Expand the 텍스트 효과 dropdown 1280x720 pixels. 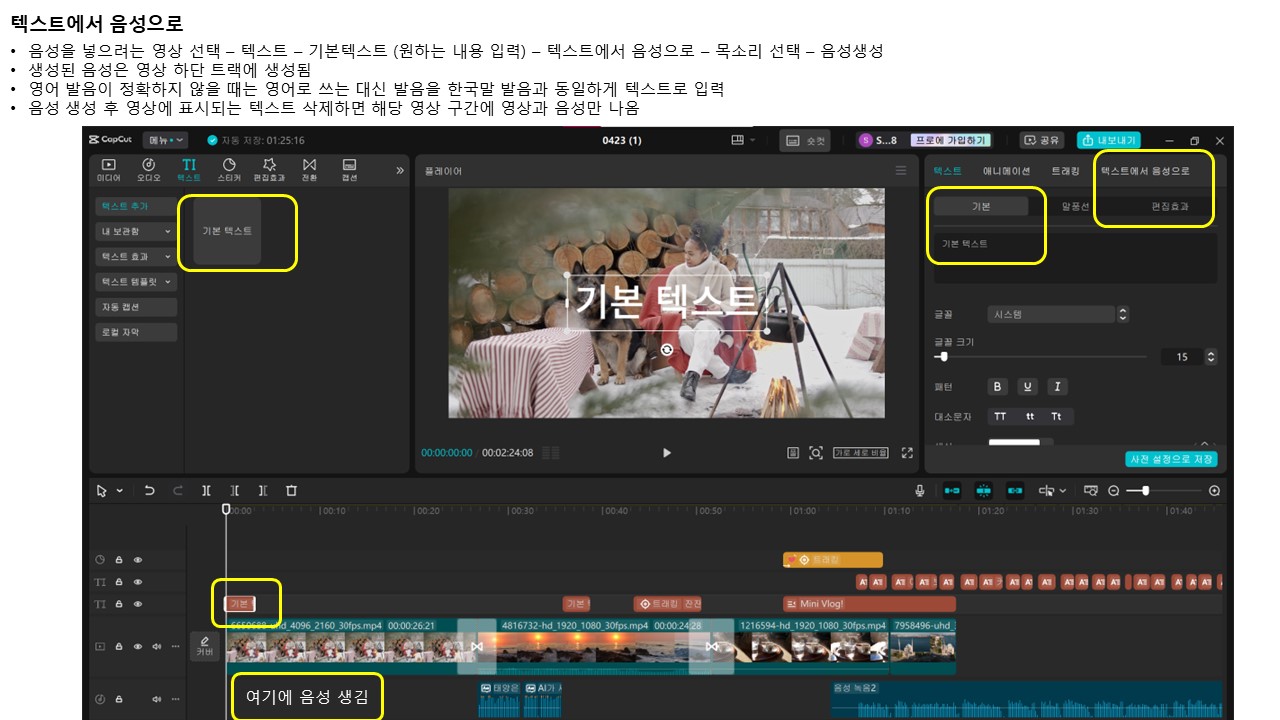(136, 257)
